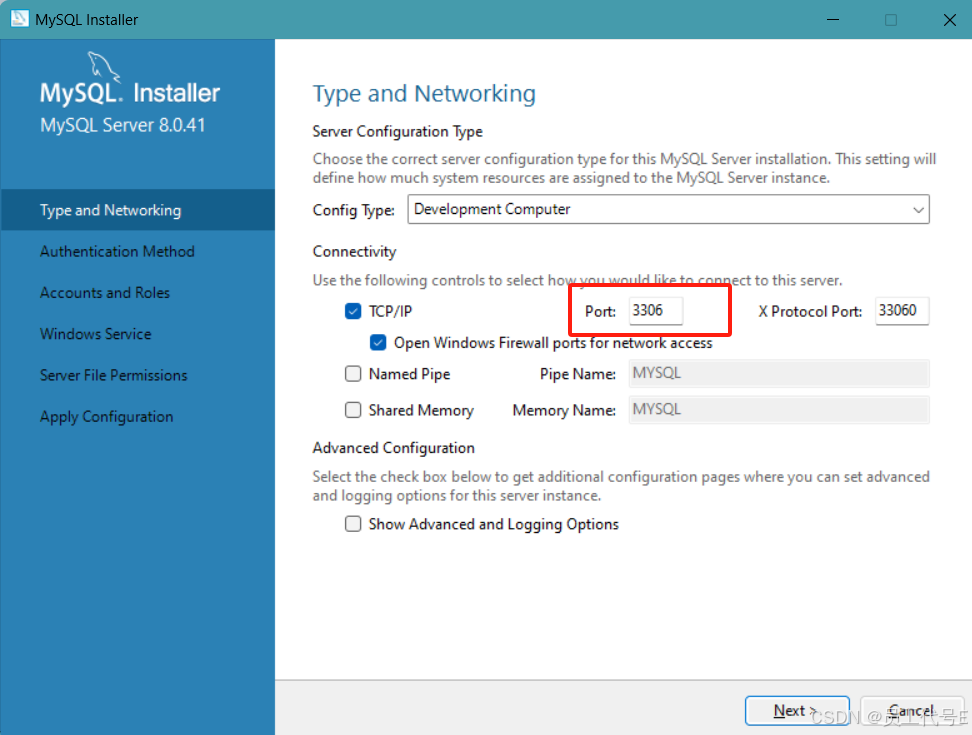The width and height of the screenshot is (972, 735).
Task: Check Show Advanced and Logging Options
Action: coord(353,524)
